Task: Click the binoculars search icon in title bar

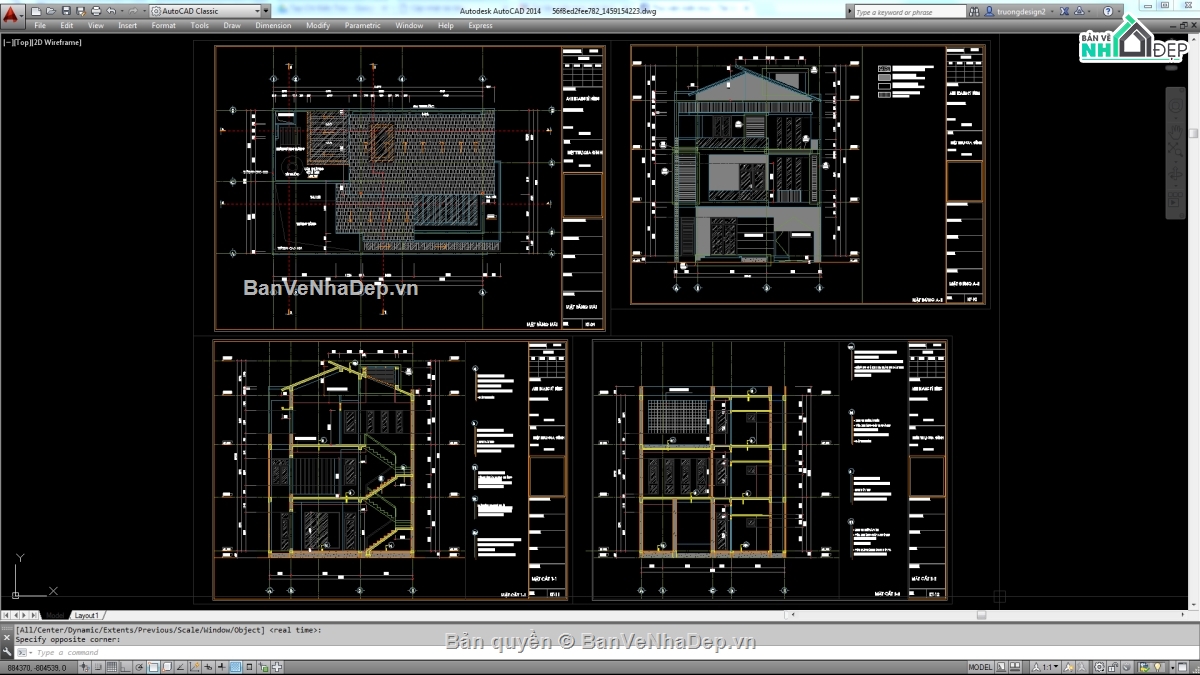Action: coord(974,12)
